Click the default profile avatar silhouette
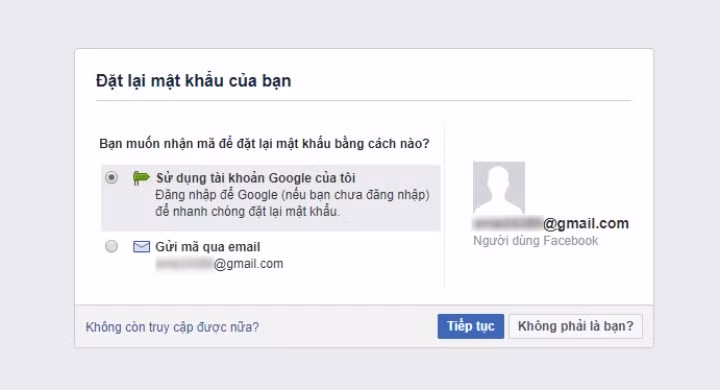This screenshot has height=390, width=720. pyautogui.click(x=499, y=187)
